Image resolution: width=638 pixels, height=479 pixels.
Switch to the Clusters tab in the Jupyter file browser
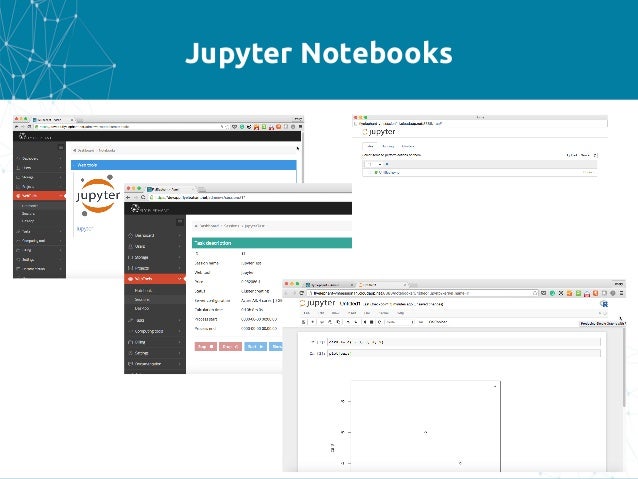point(408,146)
